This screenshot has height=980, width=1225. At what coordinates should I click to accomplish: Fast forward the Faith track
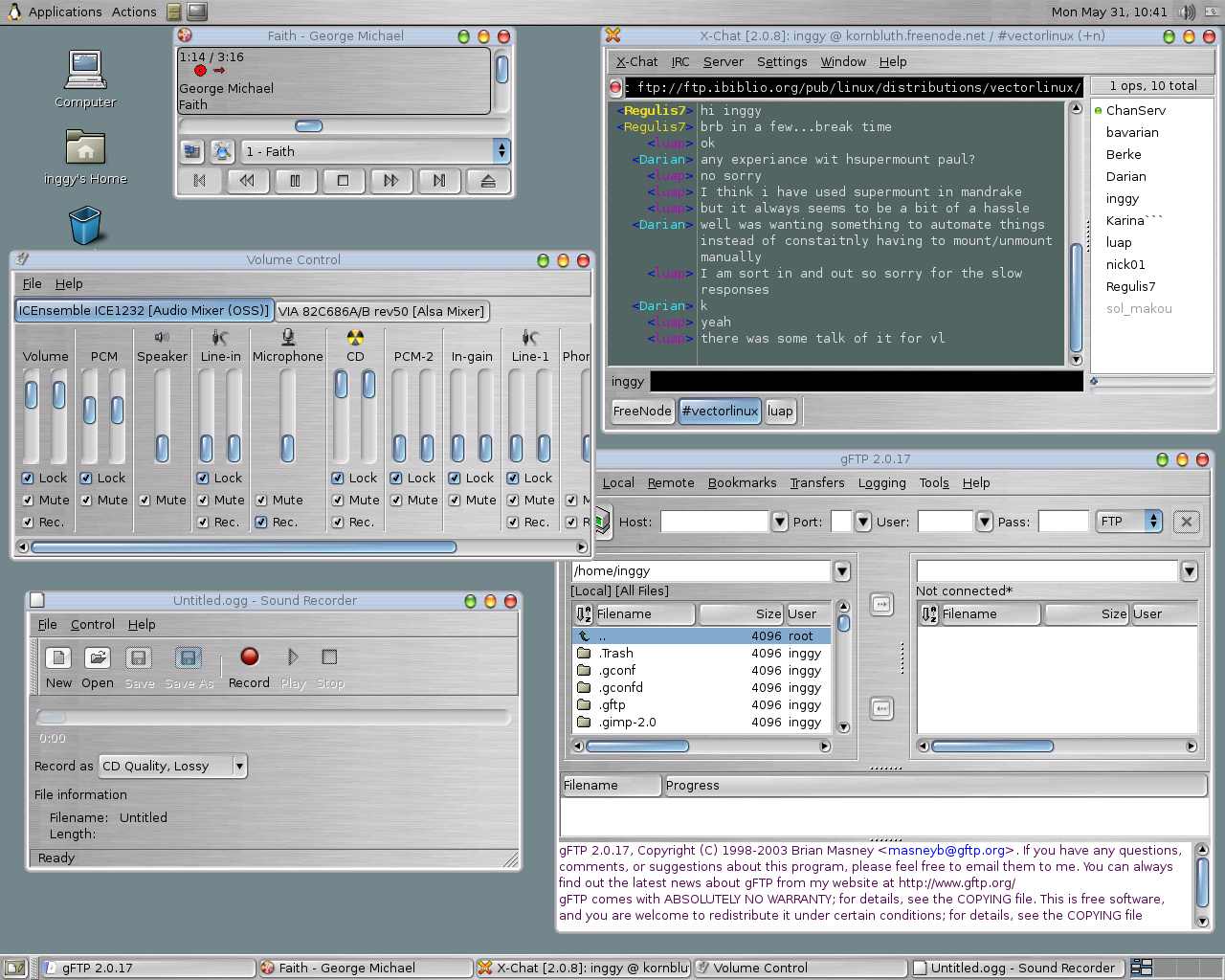coord(390,180)
